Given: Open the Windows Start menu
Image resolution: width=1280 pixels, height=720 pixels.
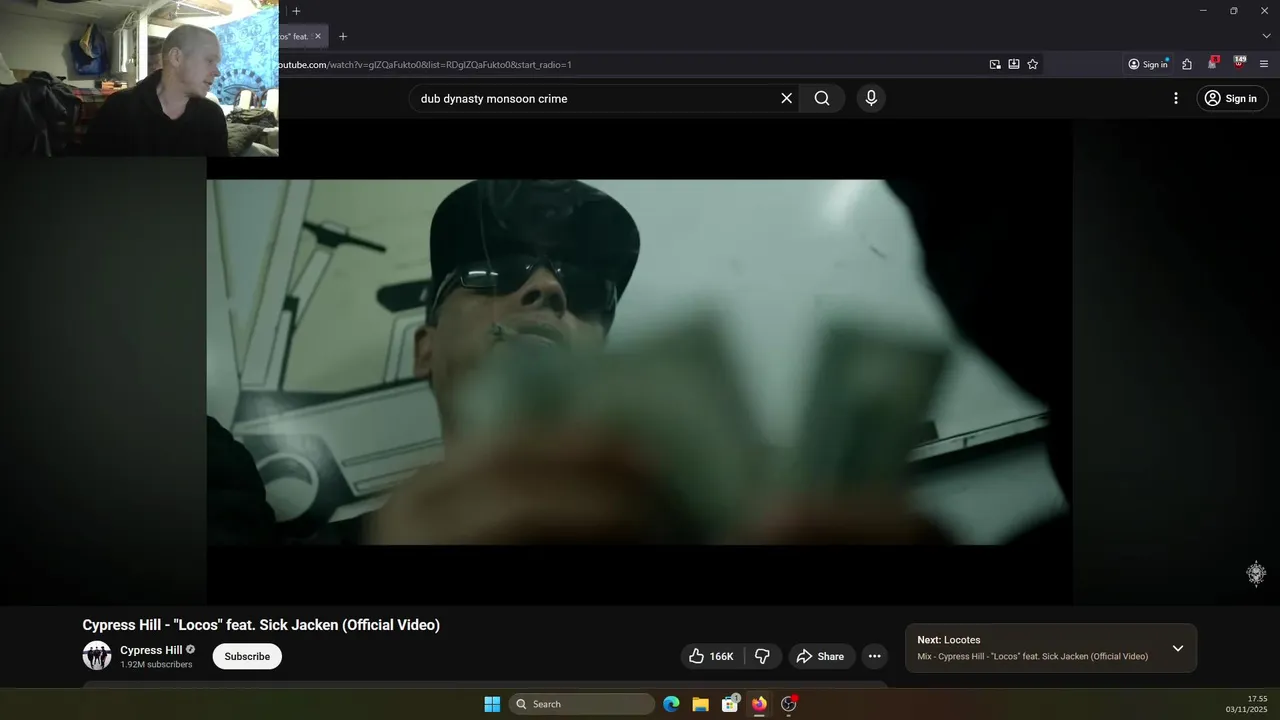Looking at the screenshot, I should coord(492,704).
